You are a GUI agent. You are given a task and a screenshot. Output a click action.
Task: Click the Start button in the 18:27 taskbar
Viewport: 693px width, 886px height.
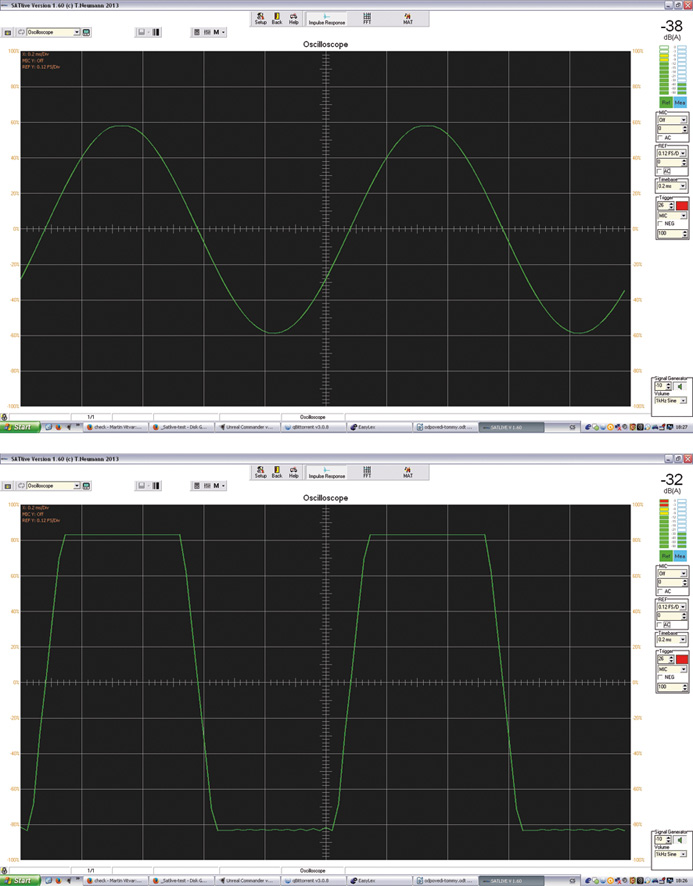(20, 427)
